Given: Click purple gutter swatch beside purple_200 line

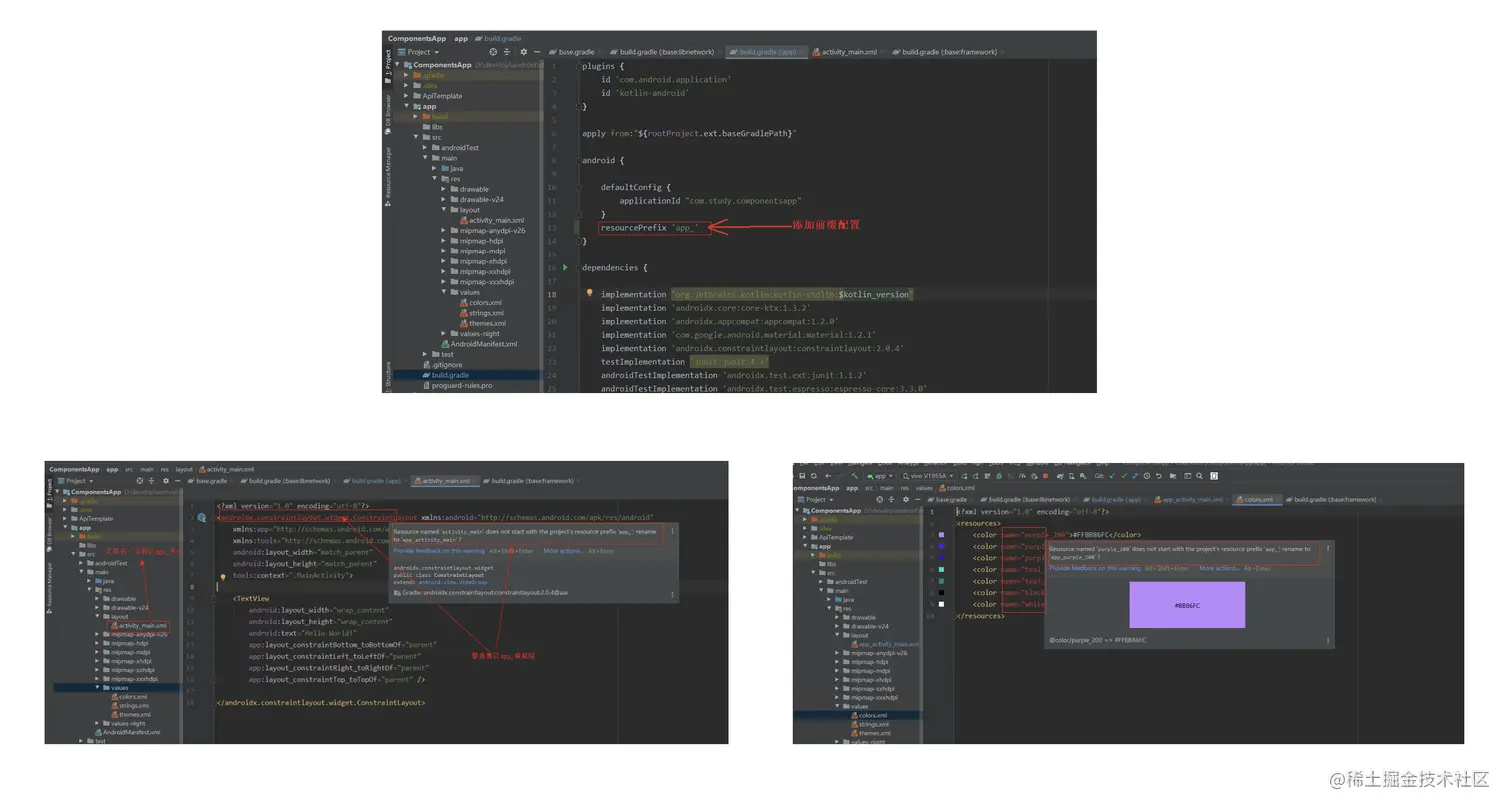Looking at the screenshot, I should (941, 535).
